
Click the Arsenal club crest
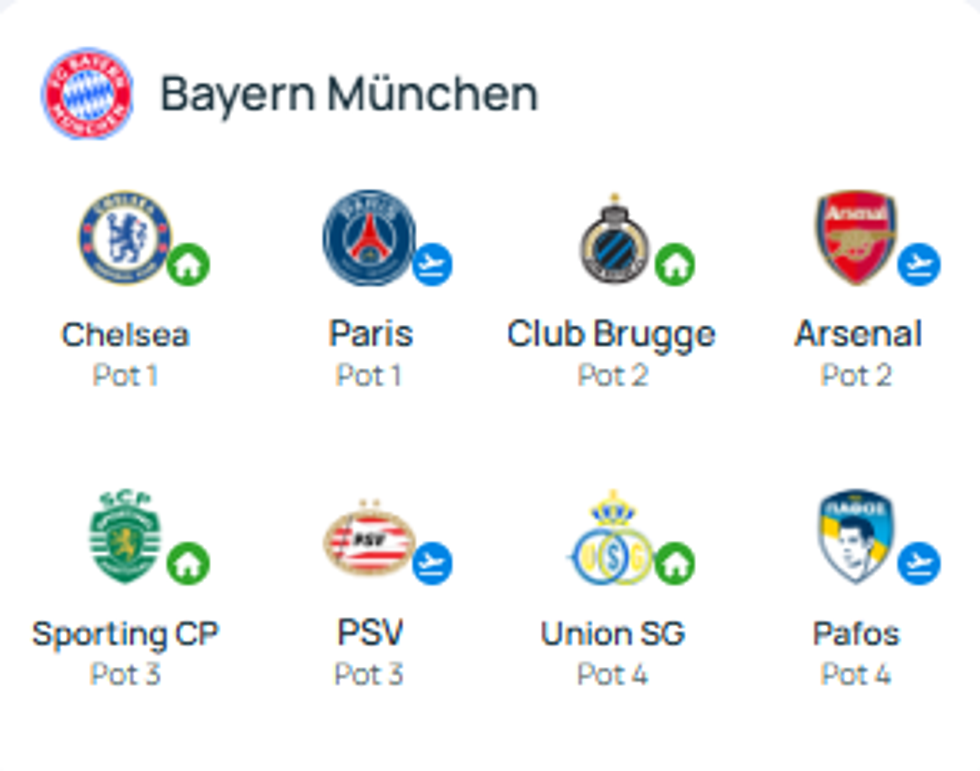(x=856, y=238)
